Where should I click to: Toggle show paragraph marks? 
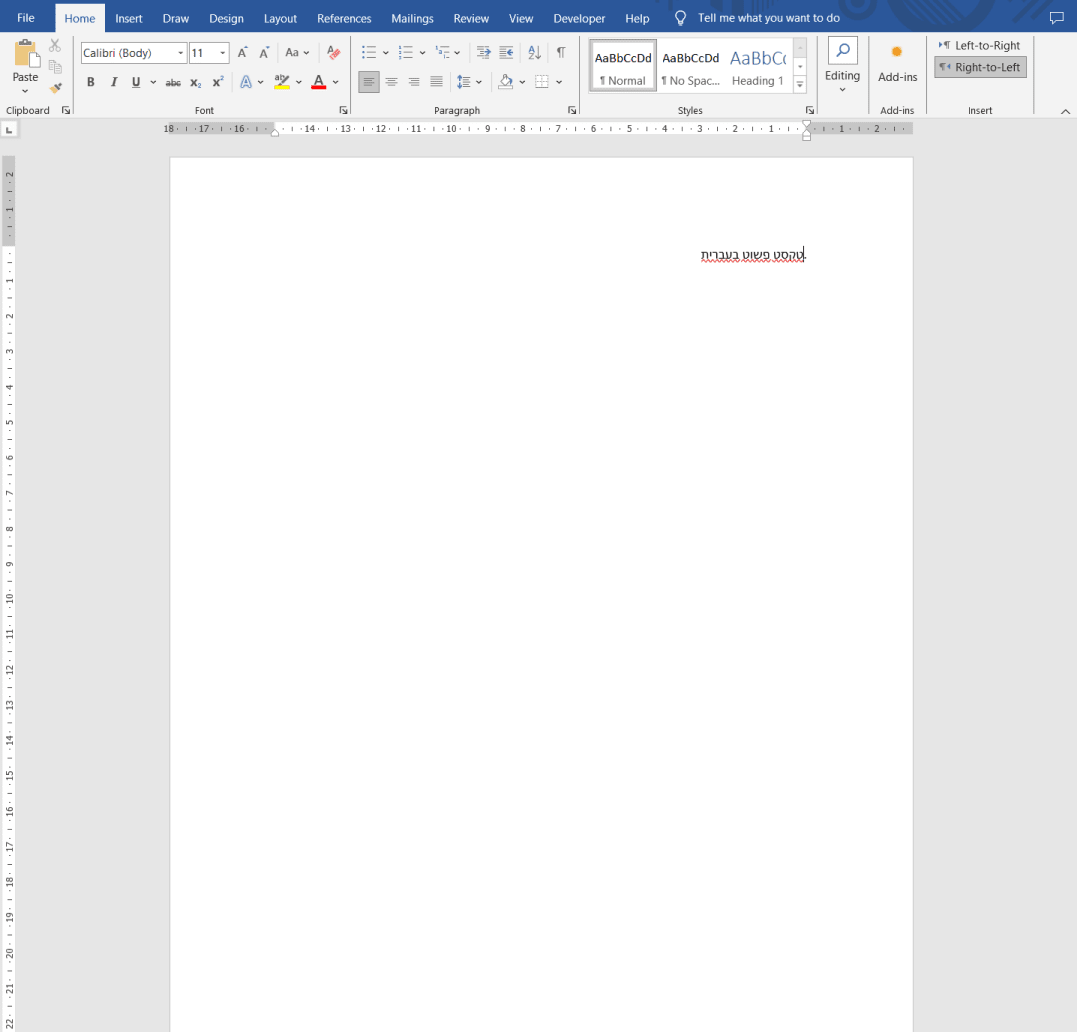(x=561, y=53)
